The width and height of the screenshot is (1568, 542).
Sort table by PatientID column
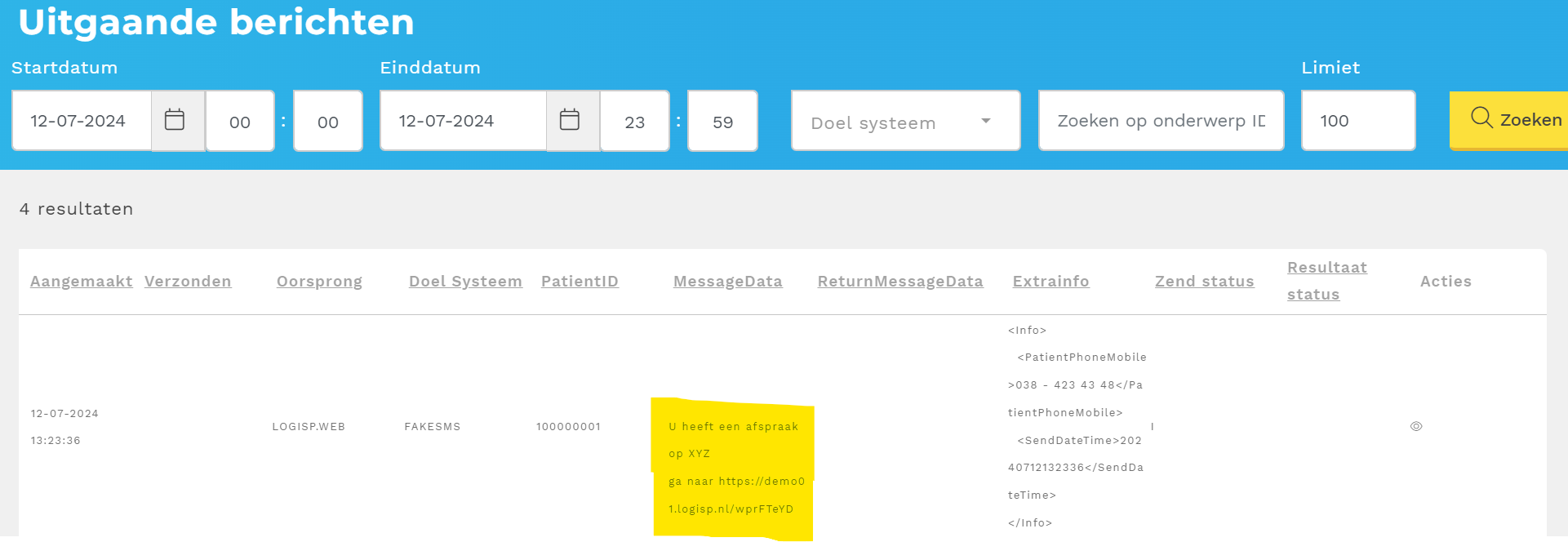click(580, 282)
